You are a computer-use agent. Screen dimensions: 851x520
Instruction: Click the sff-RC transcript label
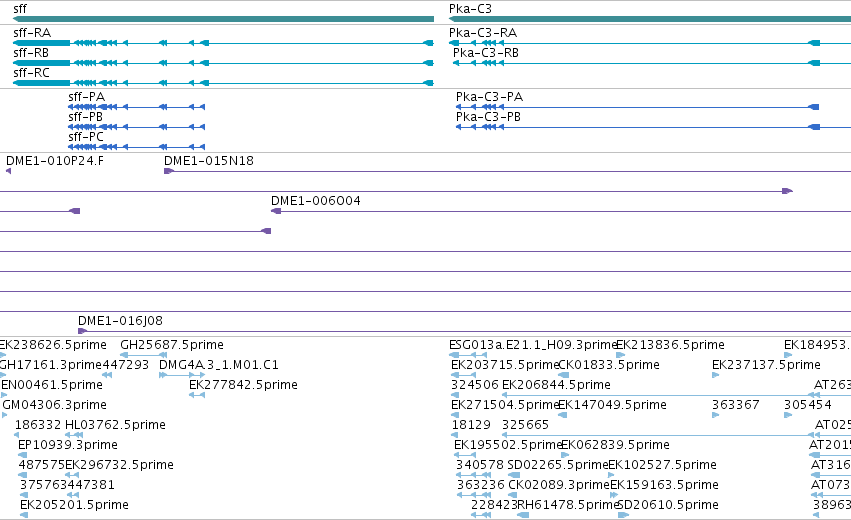point(31,73)
